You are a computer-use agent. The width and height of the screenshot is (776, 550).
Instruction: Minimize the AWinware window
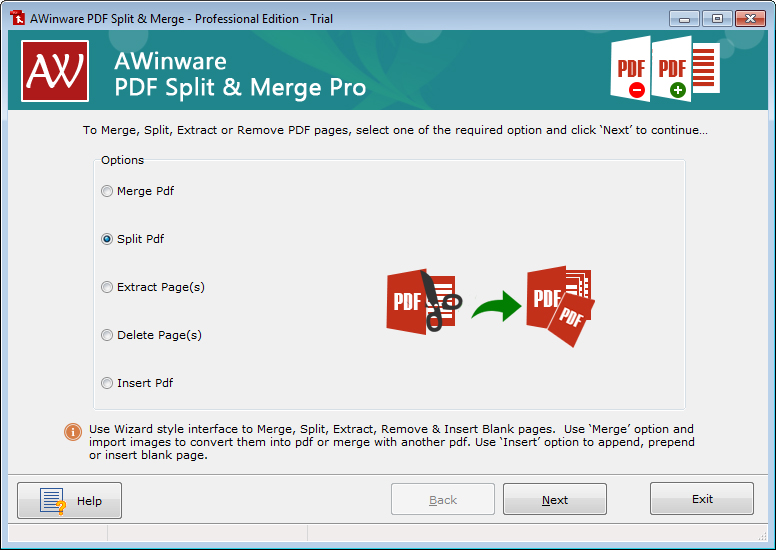point(684,19)
